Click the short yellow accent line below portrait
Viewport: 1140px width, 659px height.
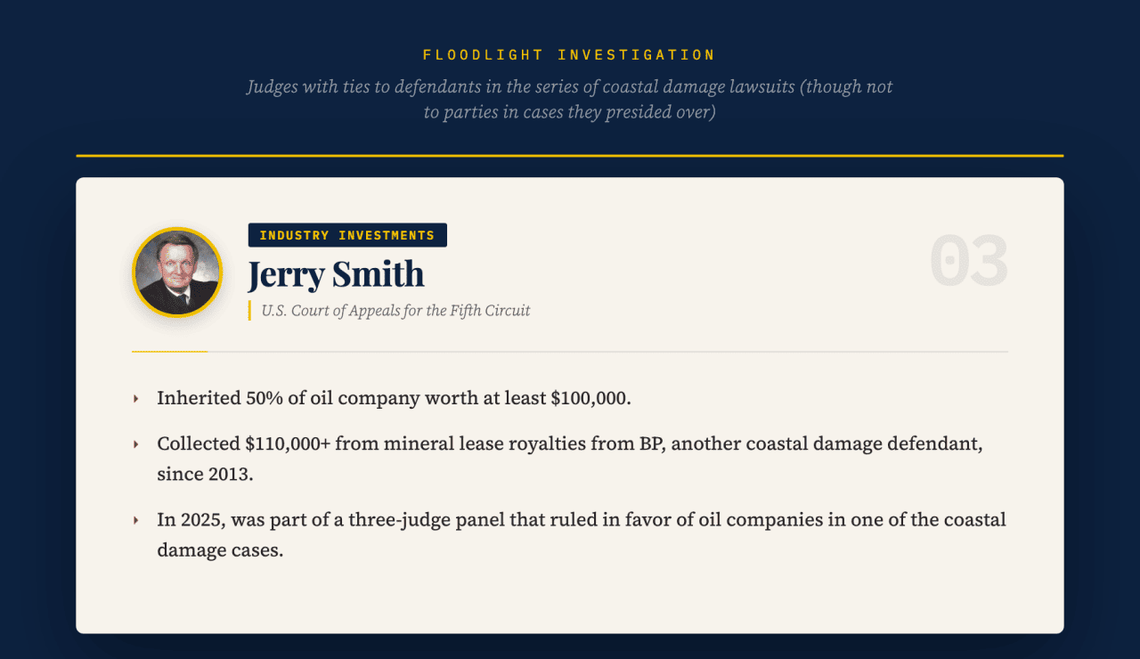coord(170,351)
